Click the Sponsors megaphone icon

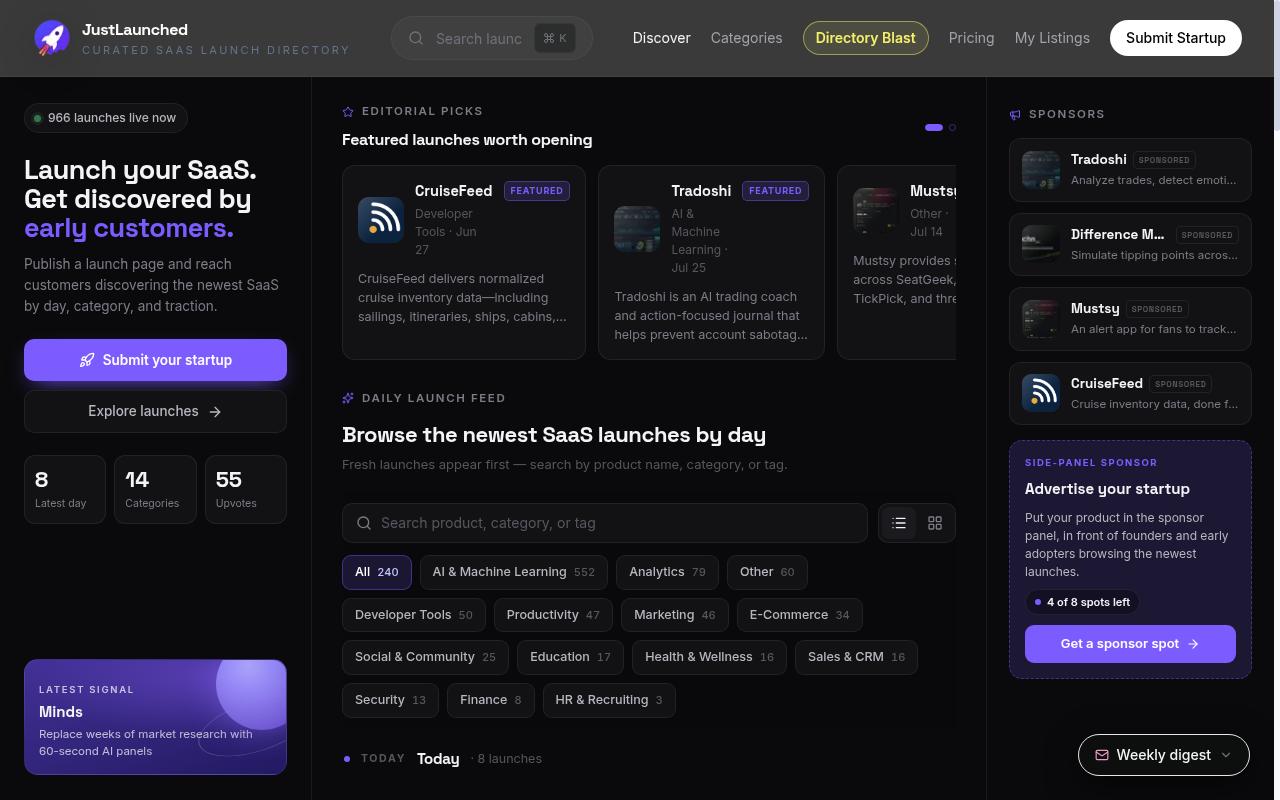coord(1015,115)
